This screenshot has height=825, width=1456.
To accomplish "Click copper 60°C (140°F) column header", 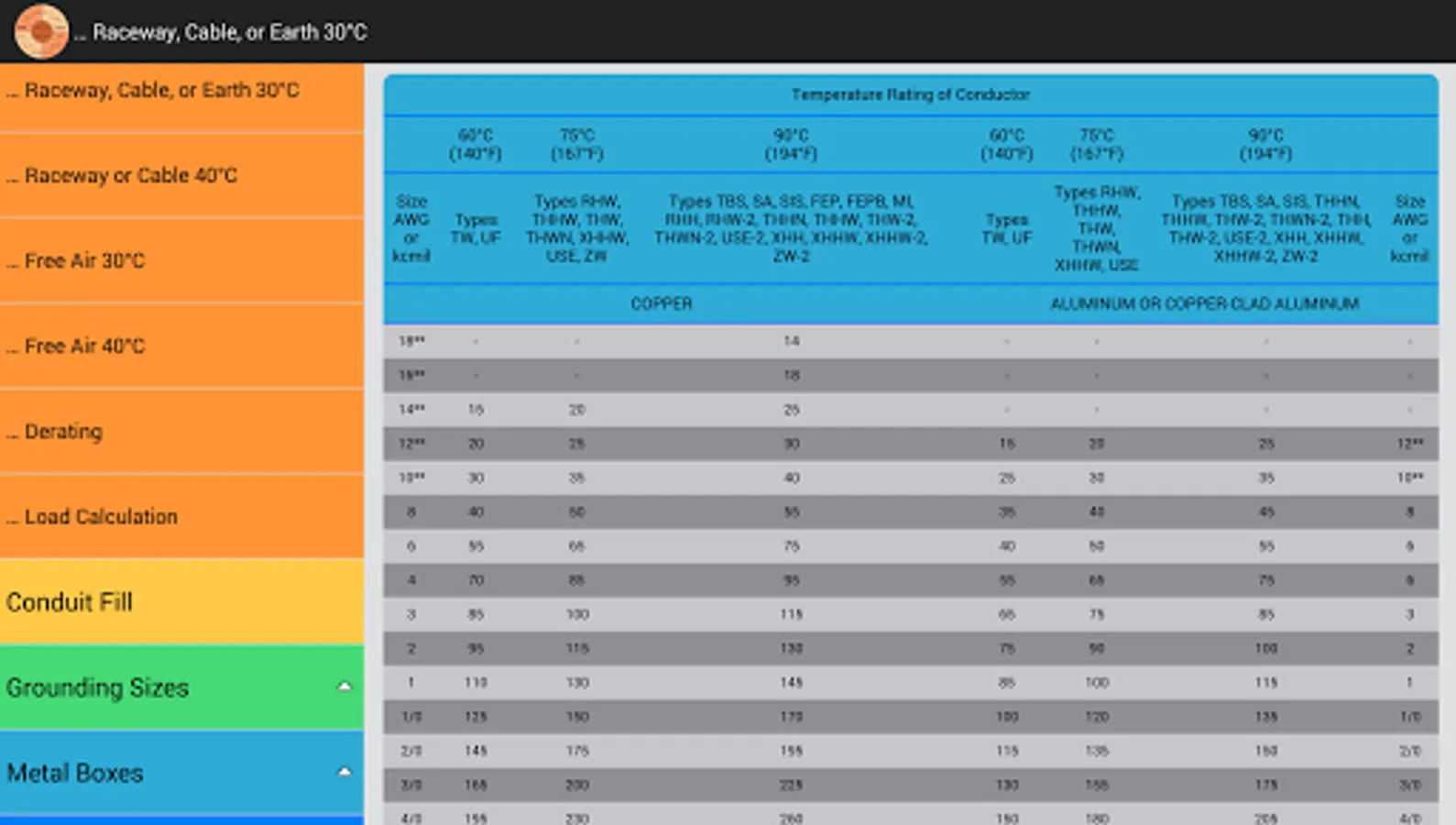I will click(x=476, y=144).
